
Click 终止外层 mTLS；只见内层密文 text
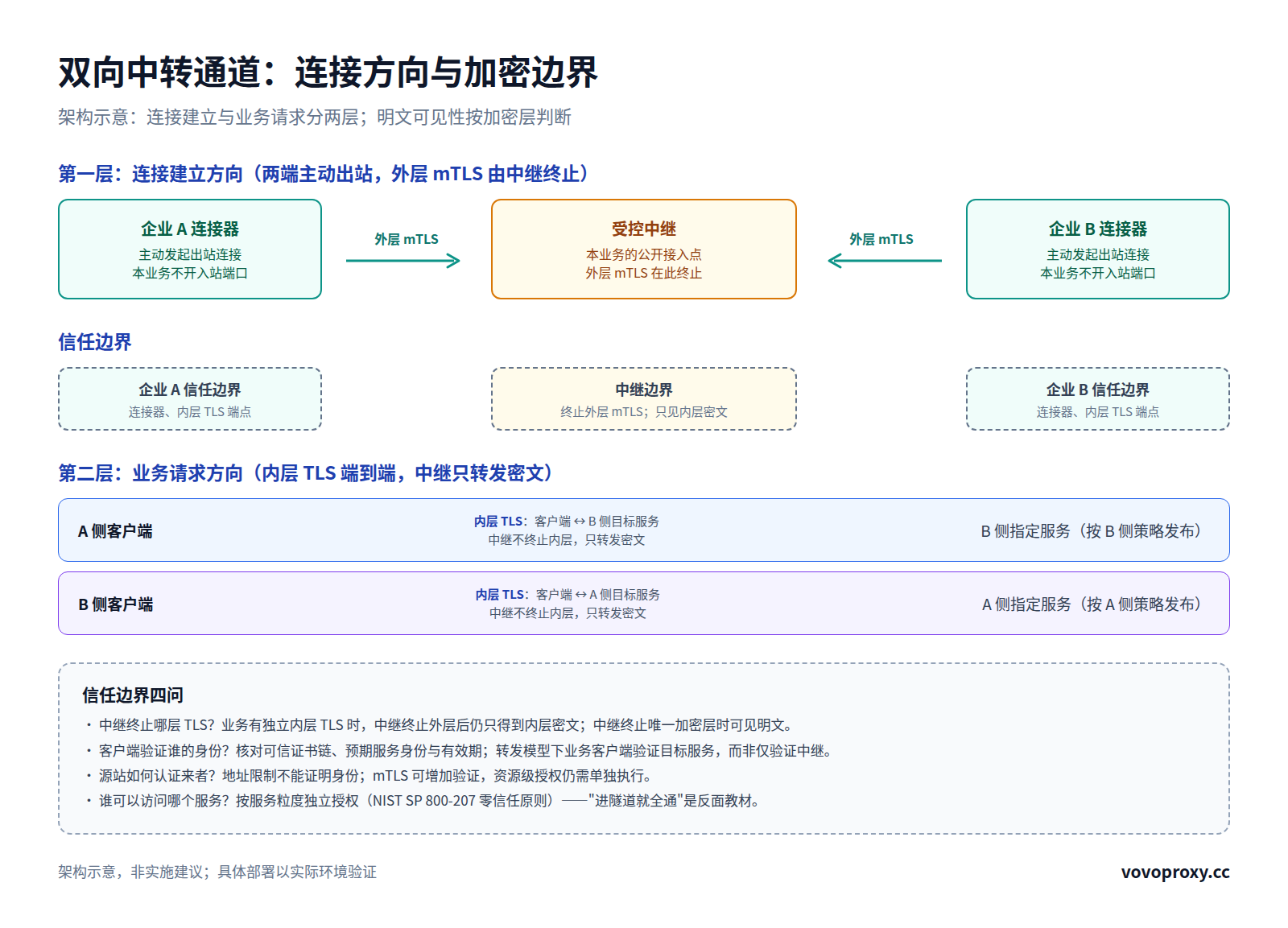(644, 412)
